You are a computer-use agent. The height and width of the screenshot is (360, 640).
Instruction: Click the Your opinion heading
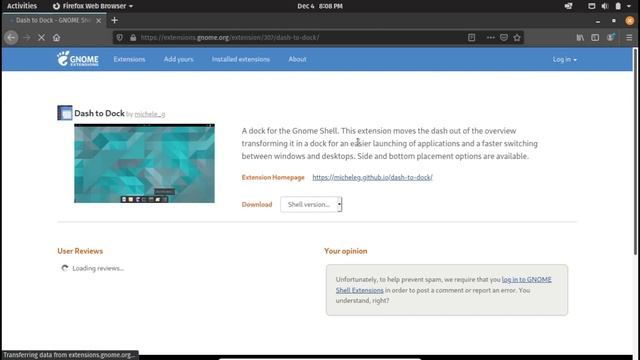click(346, 251)
